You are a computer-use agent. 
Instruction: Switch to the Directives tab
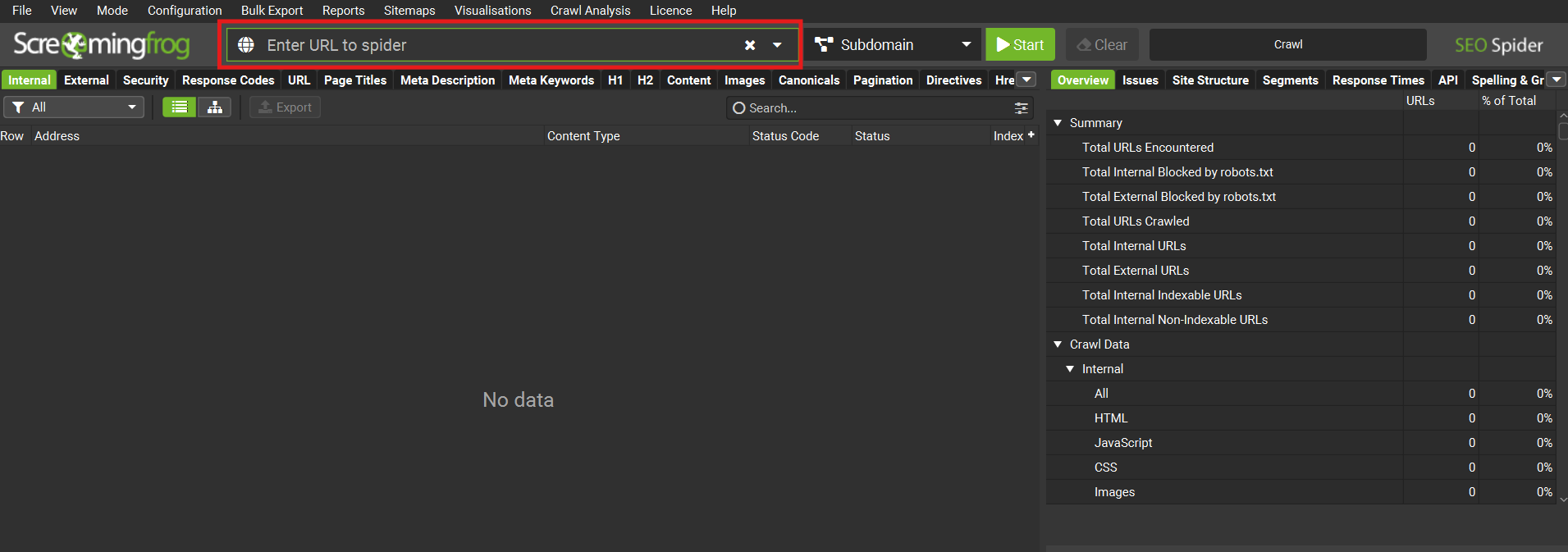953,80
